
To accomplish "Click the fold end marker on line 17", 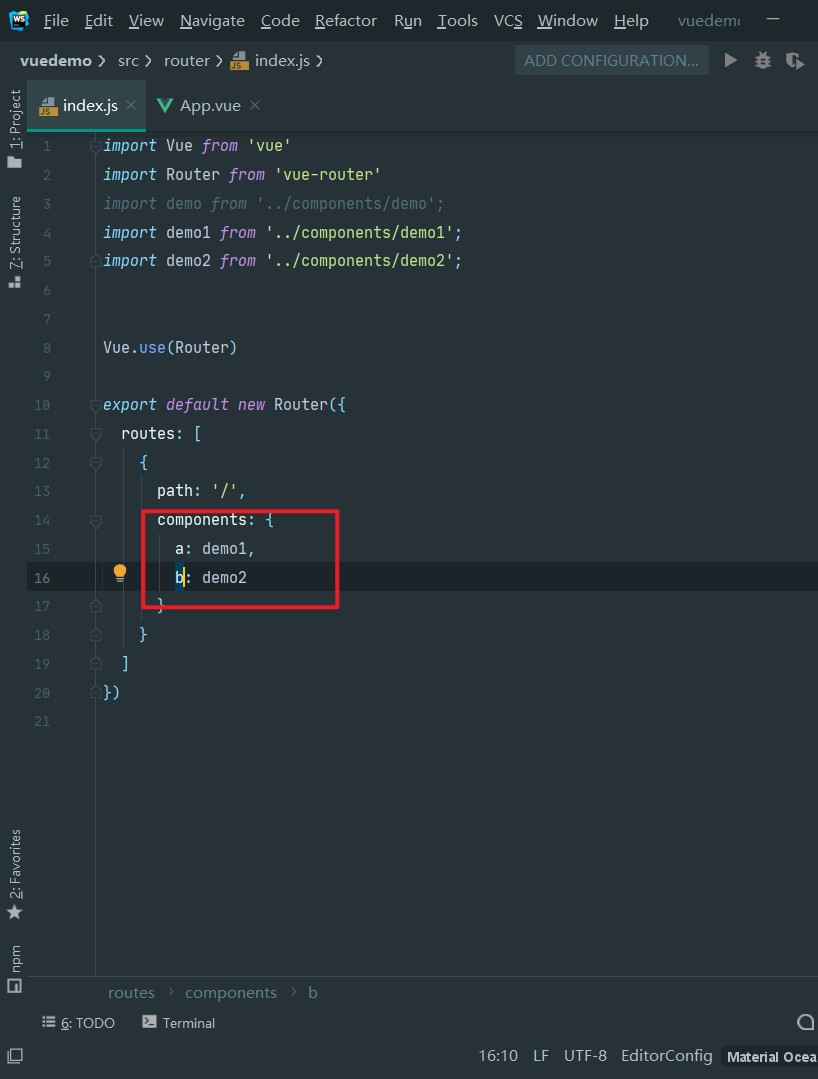I will coord(96,606).
